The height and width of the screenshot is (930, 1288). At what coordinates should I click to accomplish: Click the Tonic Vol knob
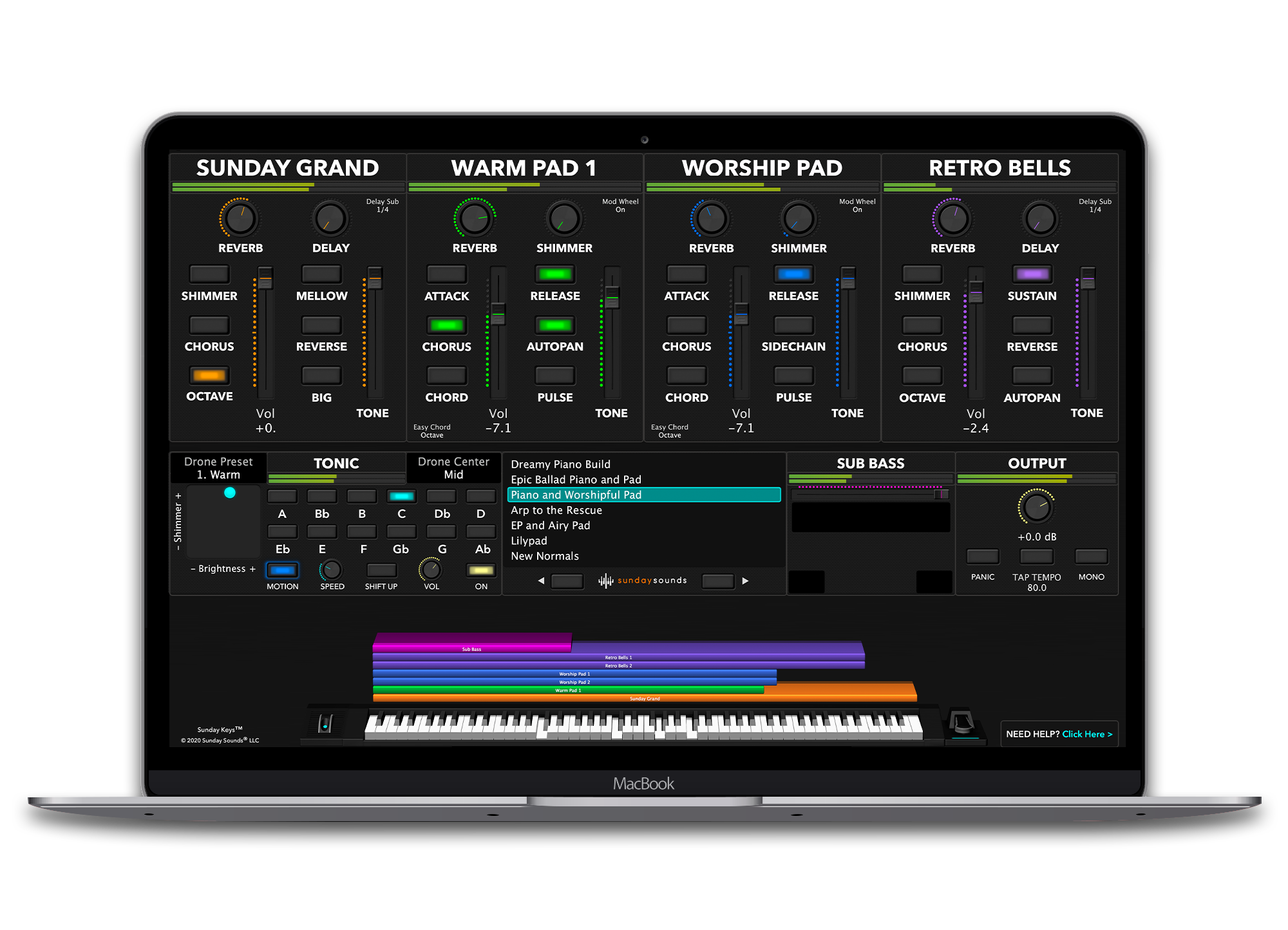point(431,570)
